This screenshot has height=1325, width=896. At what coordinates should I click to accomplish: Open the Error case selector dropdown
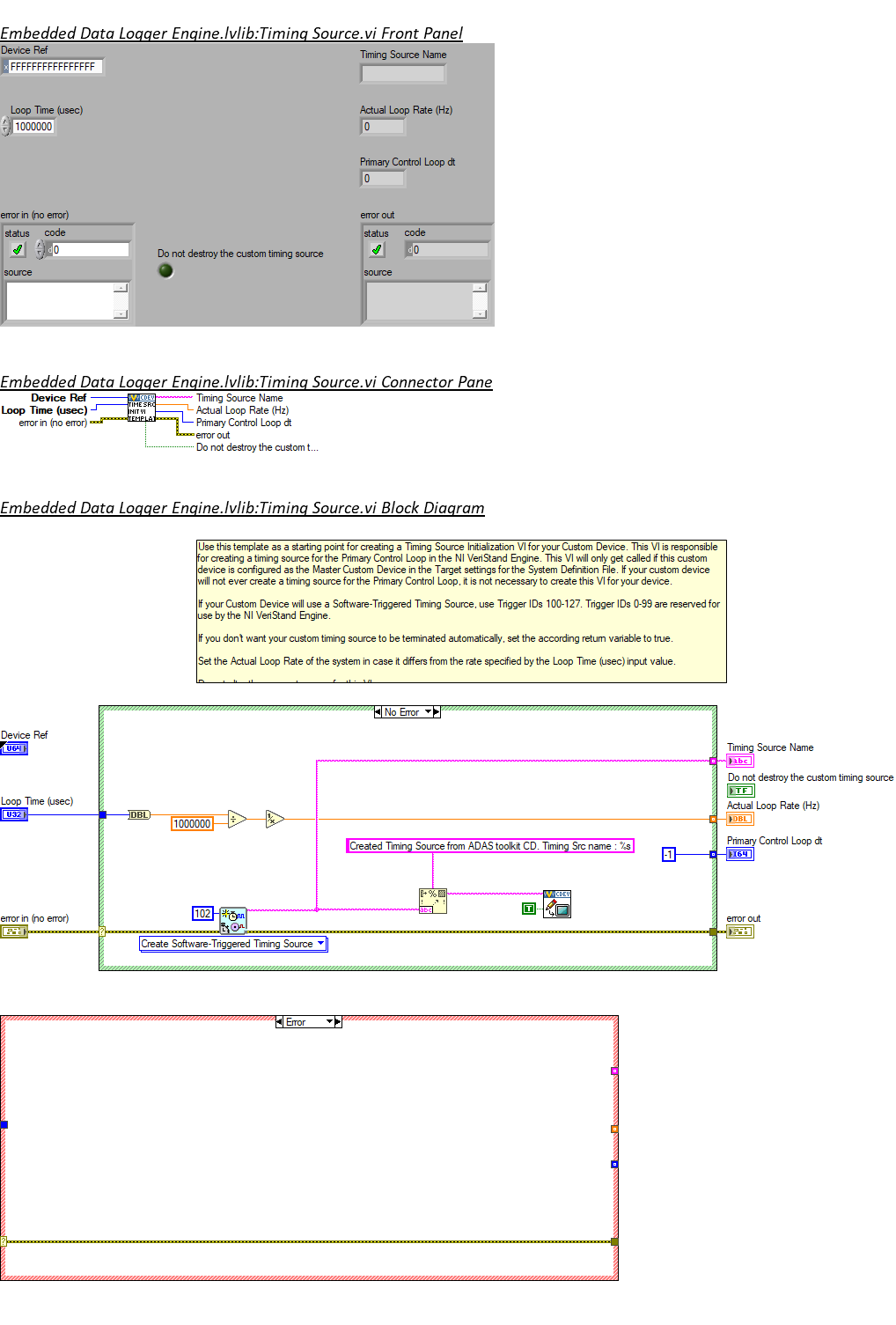pyautogui.click(x=330, y=1022)
